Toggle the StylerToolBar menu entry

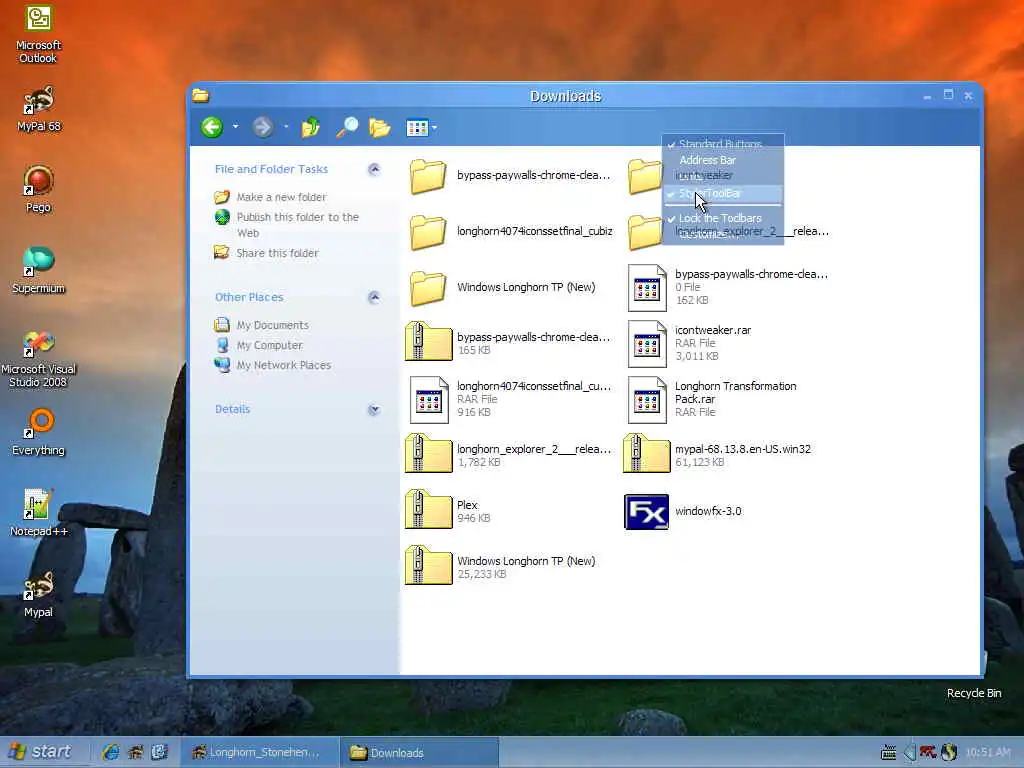722,193
